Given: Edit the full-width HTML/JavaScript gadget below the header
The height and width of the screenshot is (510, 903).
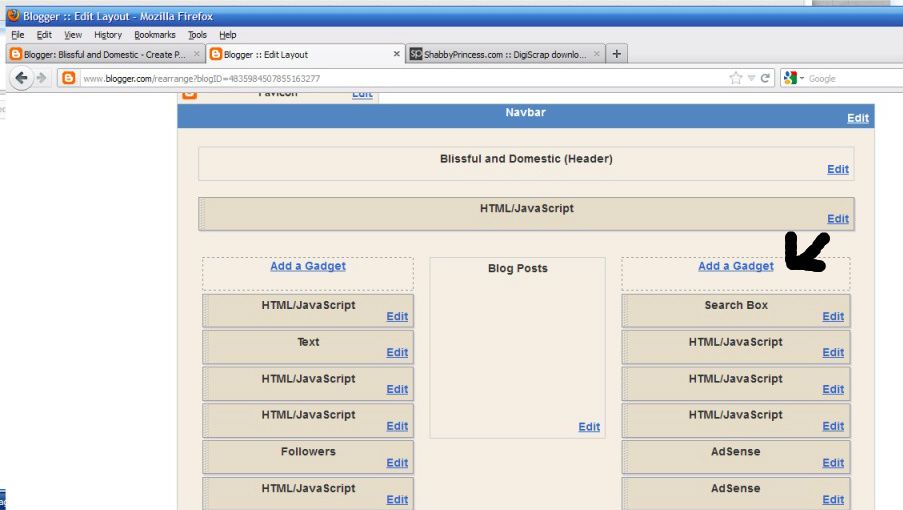Looking at the screenshot, I should [x=838, y=219].
